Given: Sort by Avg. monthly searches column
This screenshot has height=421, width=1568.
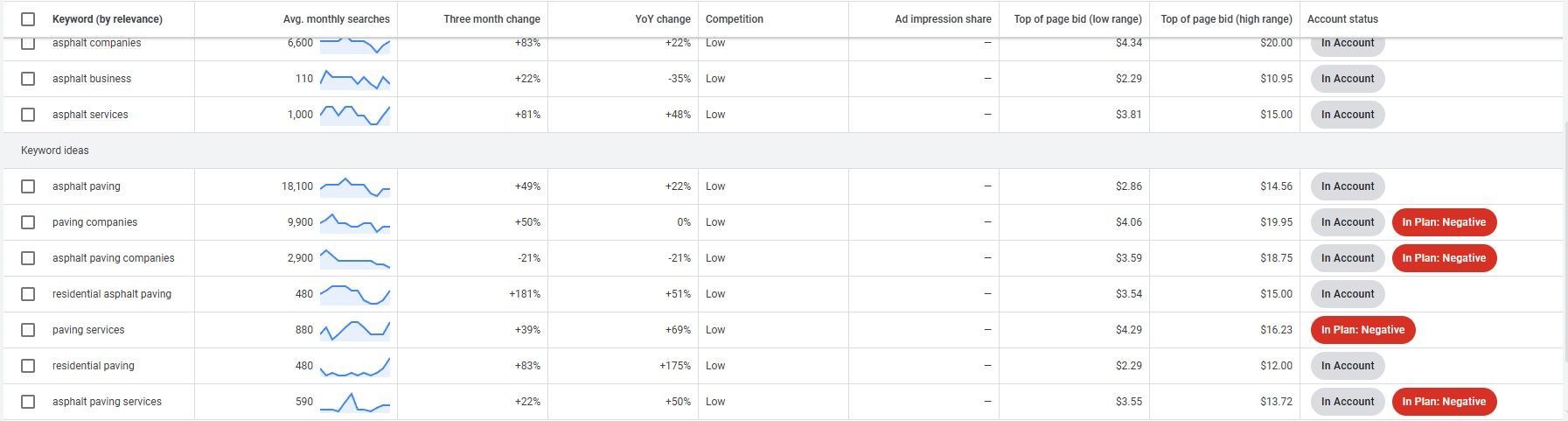Looking at the screenshot, I should pyautogui.click(x=337, y=19).
